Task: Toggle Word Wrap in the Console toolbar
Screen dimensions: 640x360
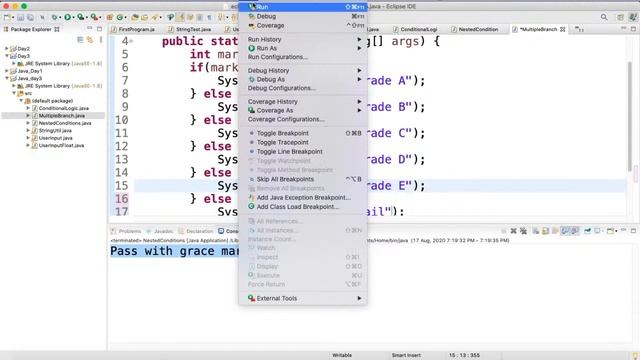Action: coord(555,231)
